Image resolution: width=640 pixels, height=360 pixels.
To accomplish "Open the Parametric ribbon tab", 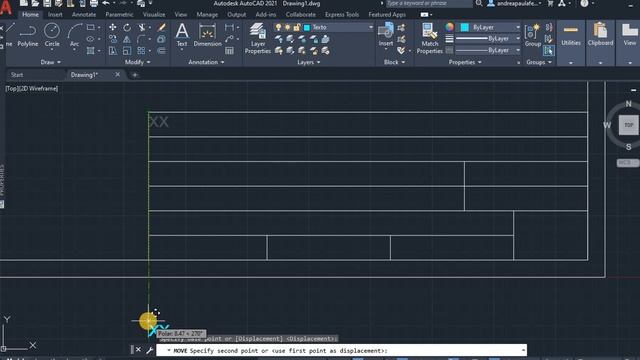I will coord(119,14).
